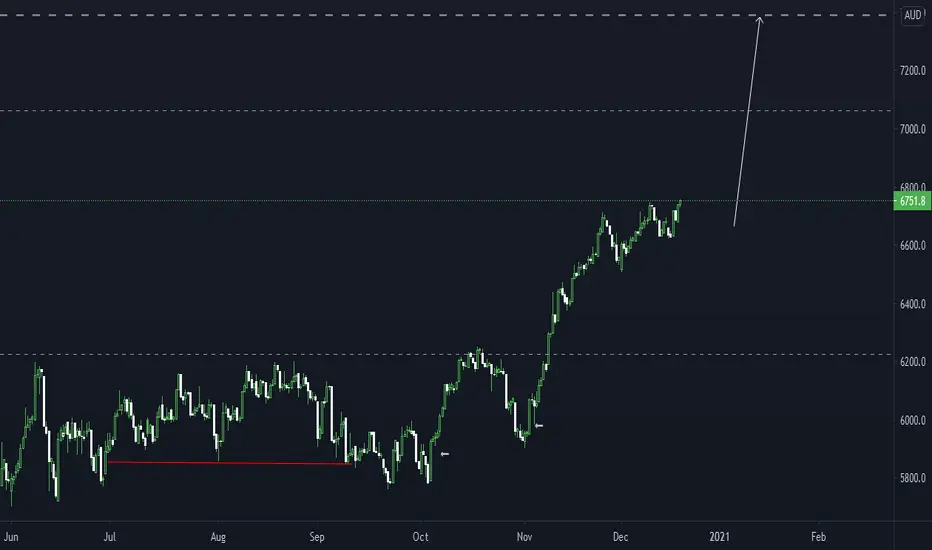Select the white projection arrow line
The width and height of the screenshot is (932, 550).
pos(747,121)
